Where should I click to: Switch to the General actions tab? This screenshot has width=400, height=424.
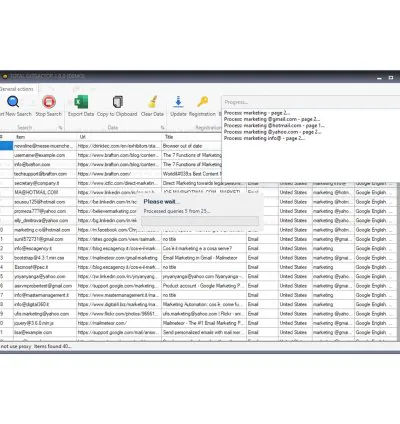(17, 89)
